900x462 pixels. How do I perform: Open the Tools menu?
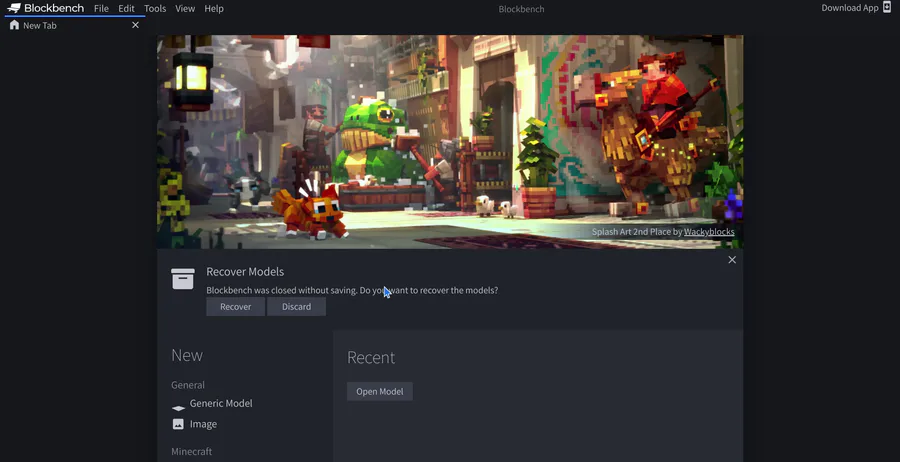coord(155,9)
